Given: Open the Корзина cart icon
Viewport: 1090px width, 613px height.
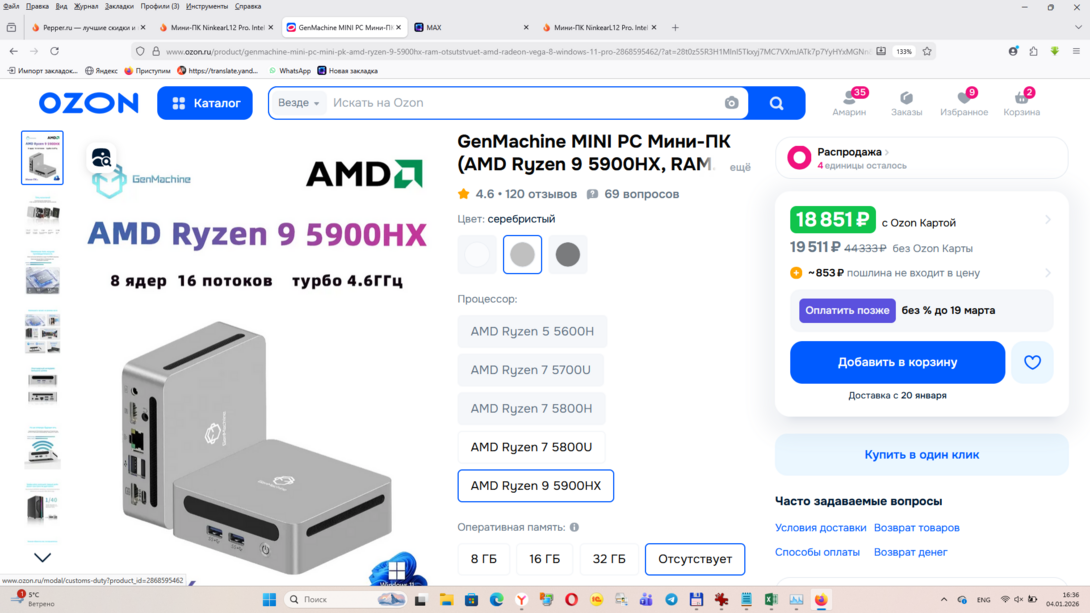Looking at the screenshot, I should [x=1021, y=103].
